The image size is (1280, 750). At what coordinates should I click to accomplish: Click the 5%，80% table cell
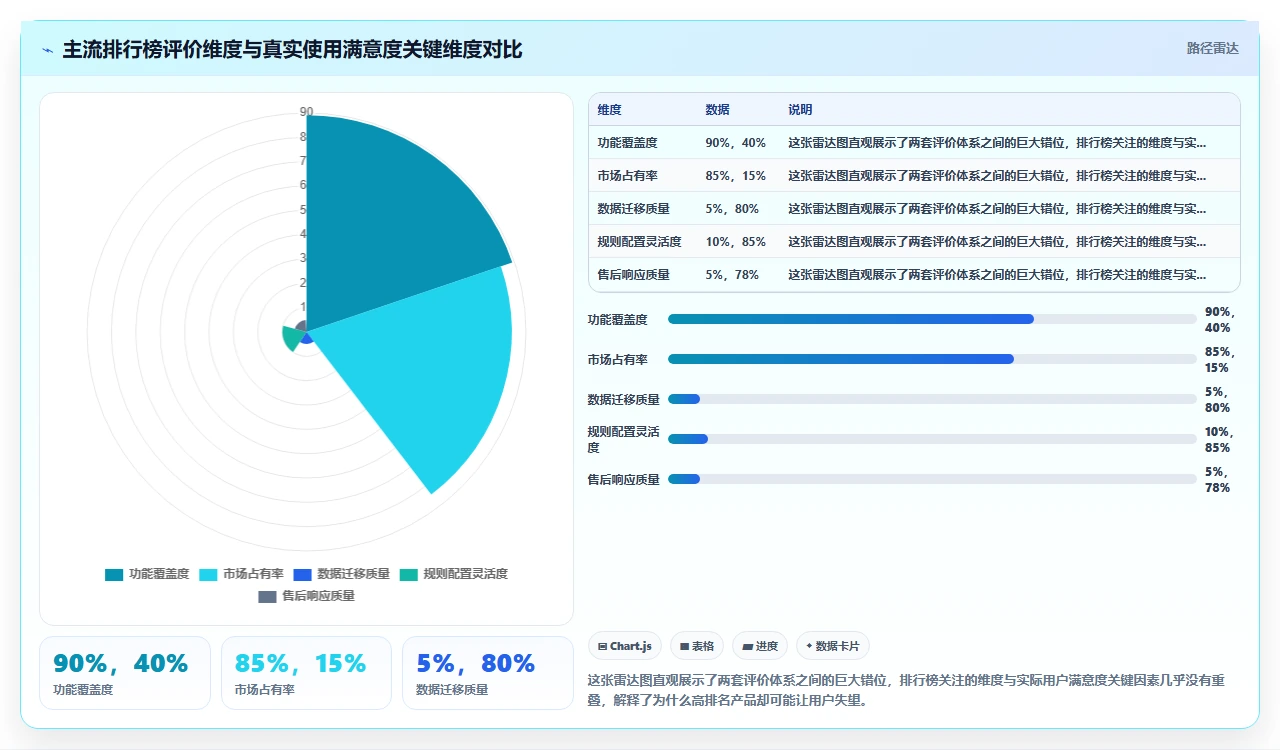[732, 209]
